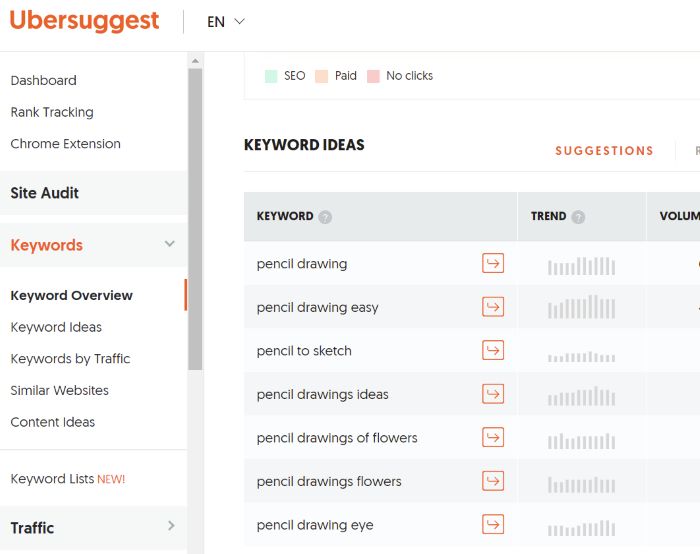
Task: Open Dashboard in the sidebar
Action: [44, 80]
